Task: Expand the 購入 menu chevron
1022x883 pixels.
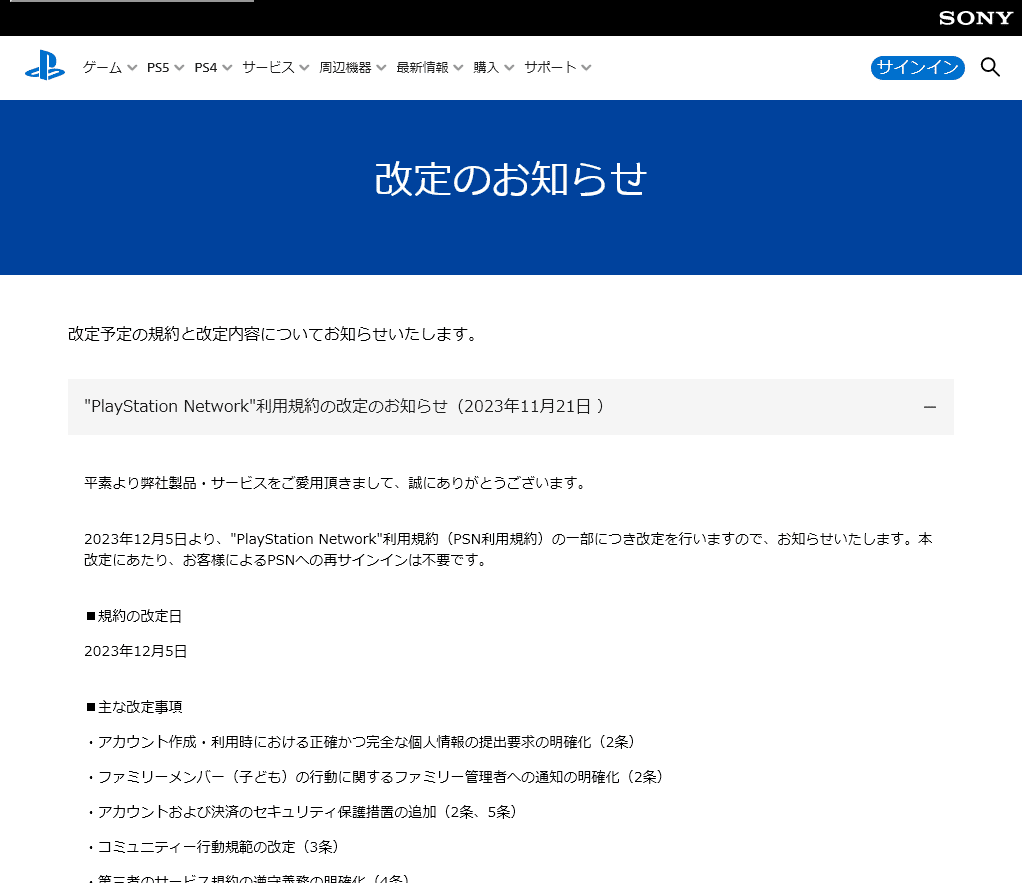Action: click(x=509, y=68)
